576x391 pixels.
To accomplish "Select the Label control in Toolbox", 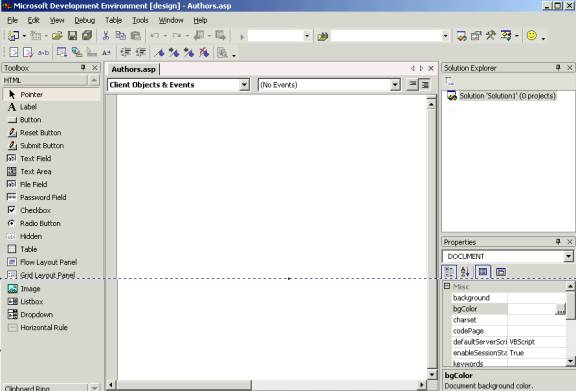I will tap(51, 107).
